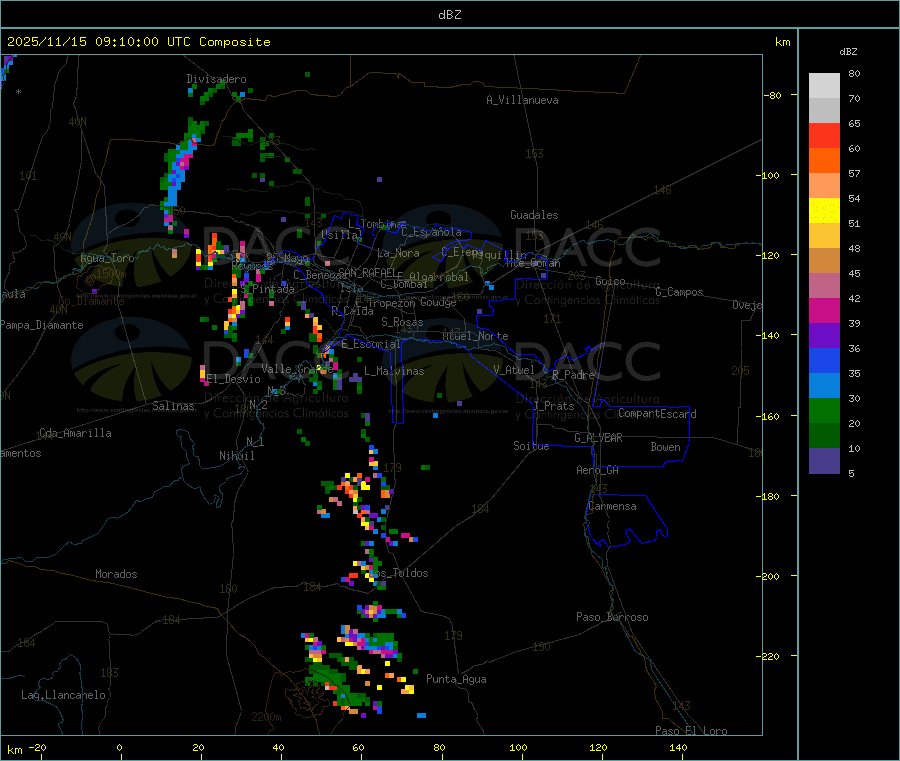Click the R_Padre label
This screenshot has height=761, width=900.
click(573, 375)
